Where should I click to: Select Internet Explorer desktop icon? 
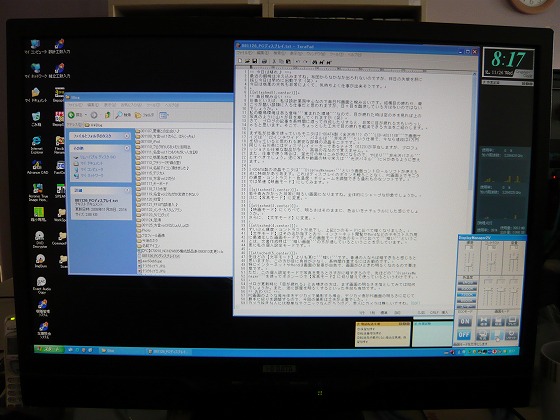coord(36,145)
